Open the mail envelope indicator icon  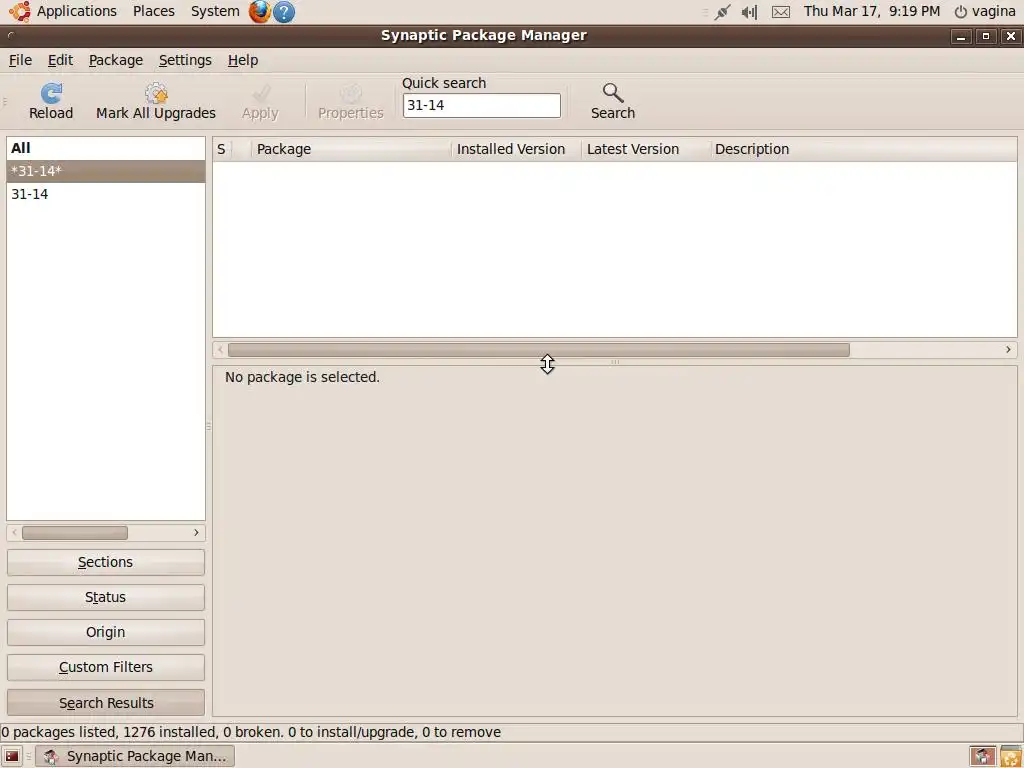780,12
